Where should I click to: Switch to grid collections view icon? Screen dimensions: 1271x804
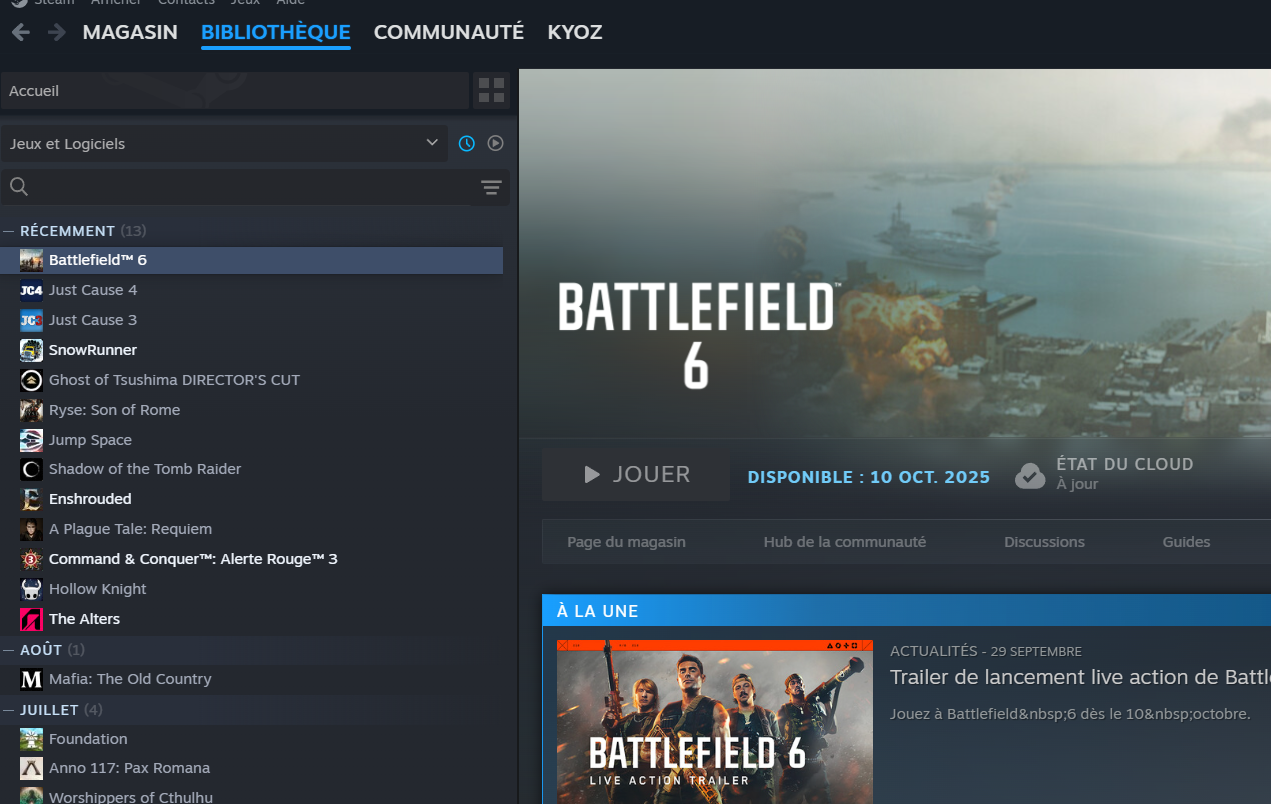(x=491, y=91)
